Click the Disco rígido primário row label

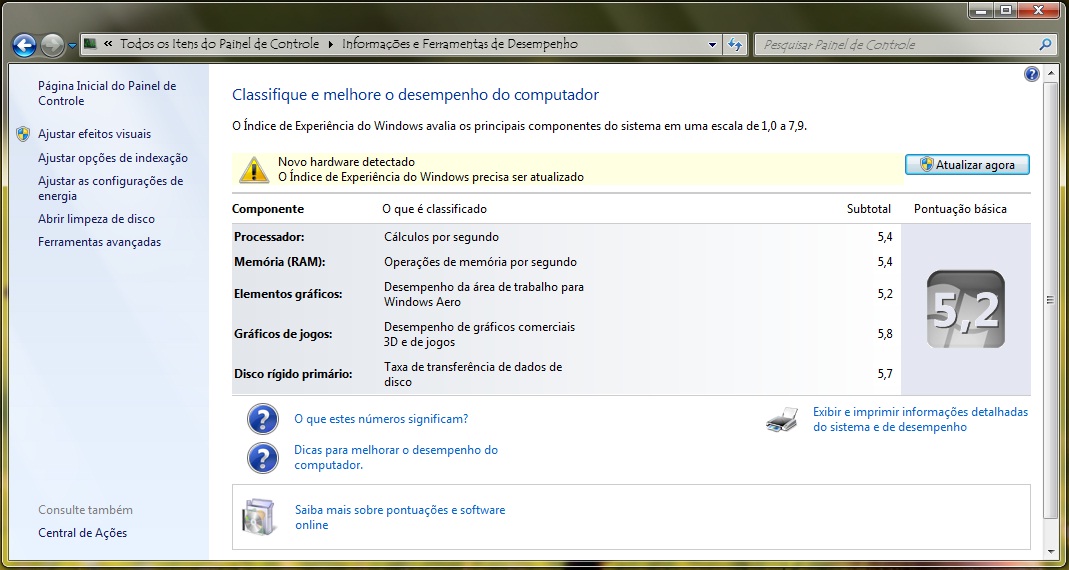click(x=293, y=374)
